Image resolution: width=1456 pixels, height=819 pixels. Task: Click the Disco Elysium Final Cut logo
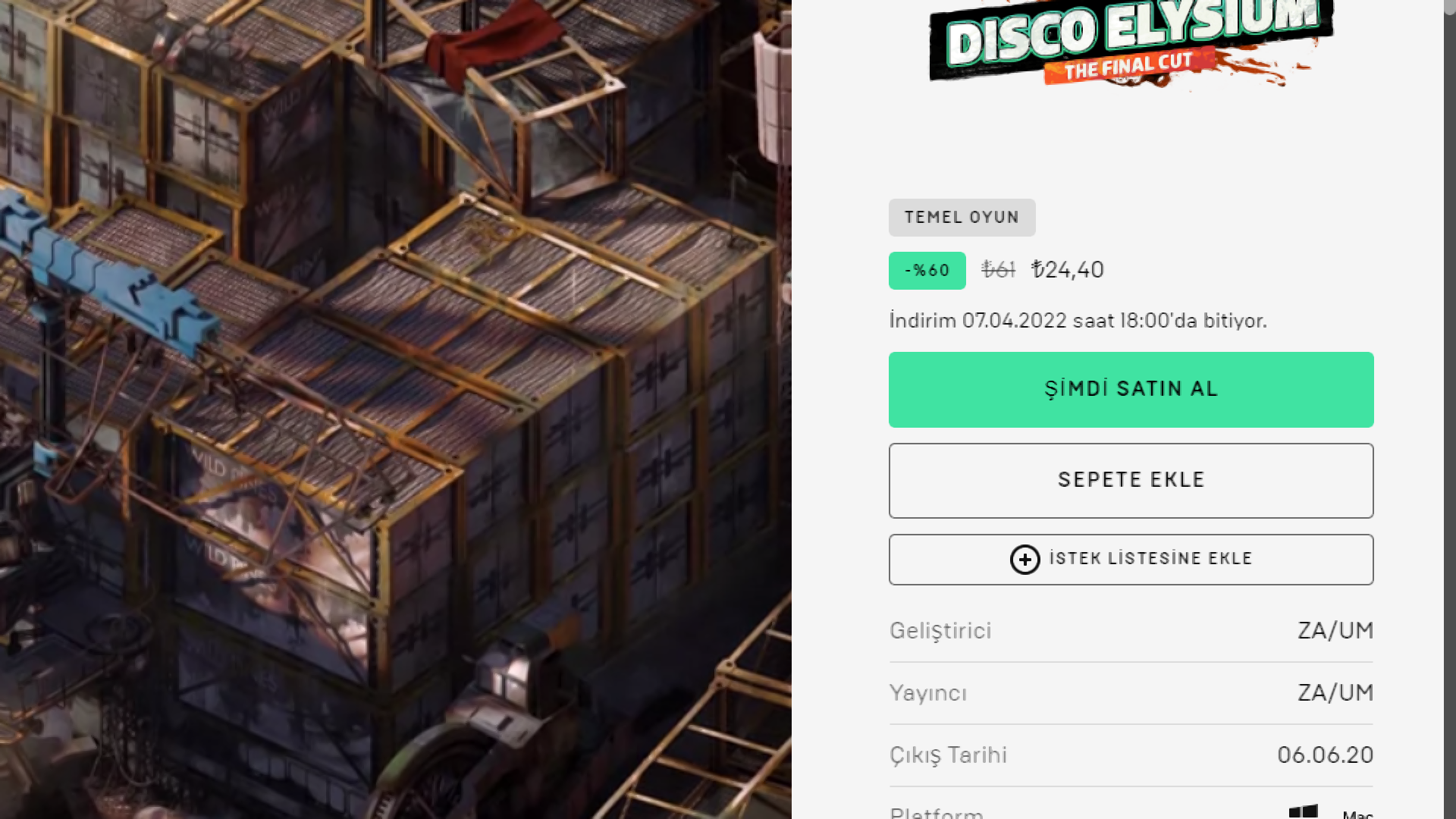[x=1130, y=42]
